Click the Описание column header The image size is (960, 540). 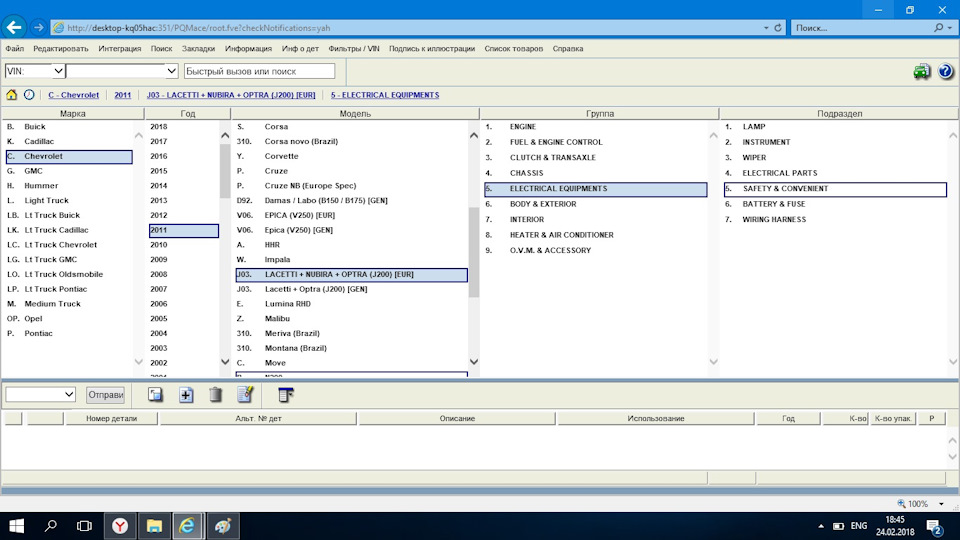click(457, 419)
